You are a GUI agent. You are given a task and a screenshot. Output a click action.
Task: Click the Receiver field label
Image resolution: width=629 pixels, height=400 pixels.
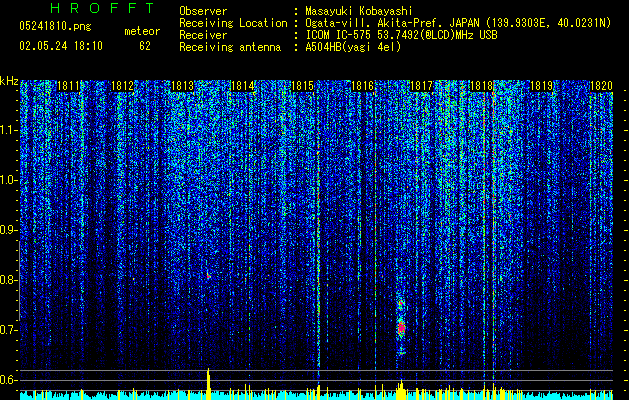(203, 35)
